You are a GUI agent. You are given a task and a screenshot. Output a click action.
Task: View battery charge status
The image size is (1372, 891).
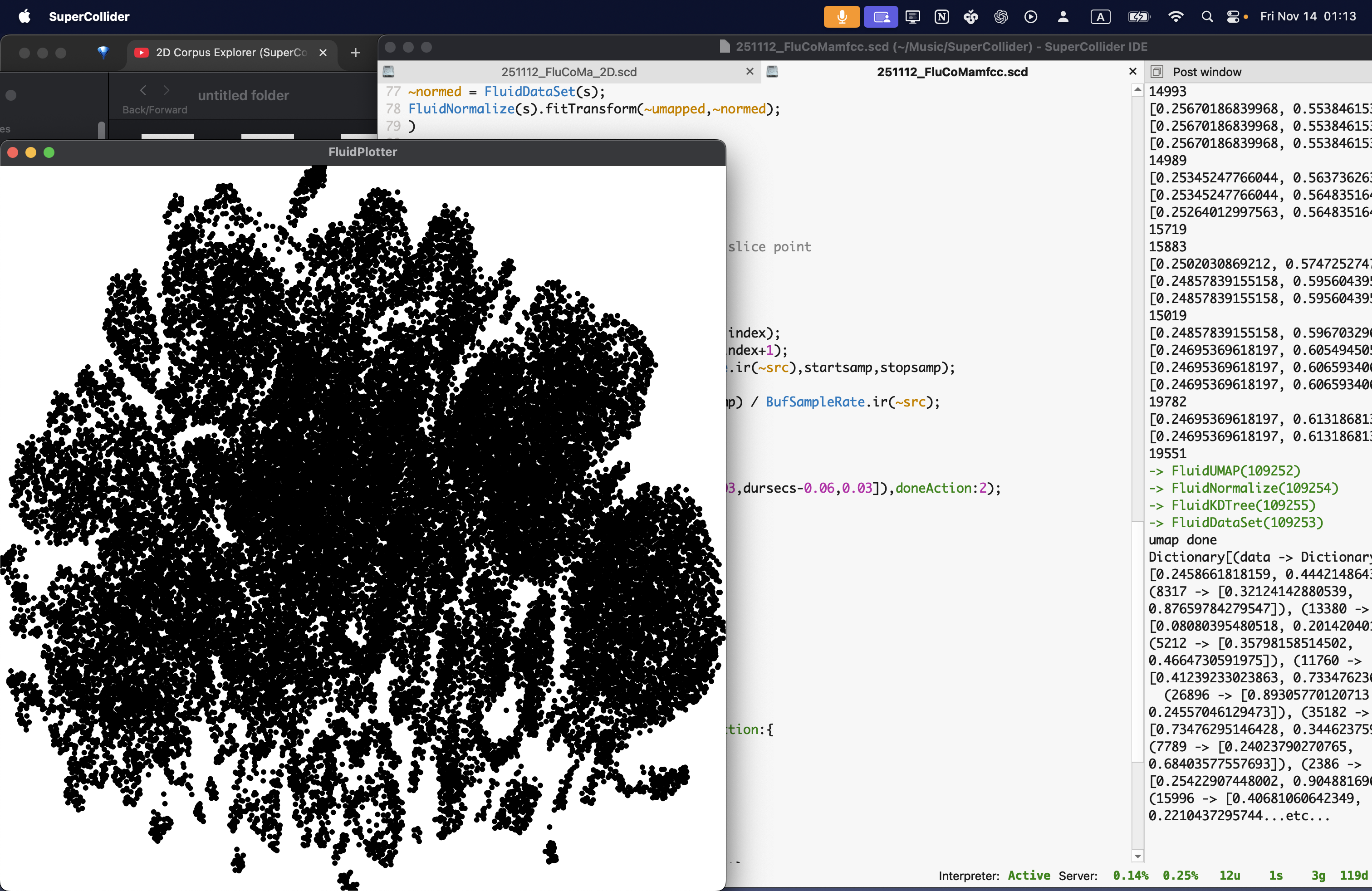1138,17
